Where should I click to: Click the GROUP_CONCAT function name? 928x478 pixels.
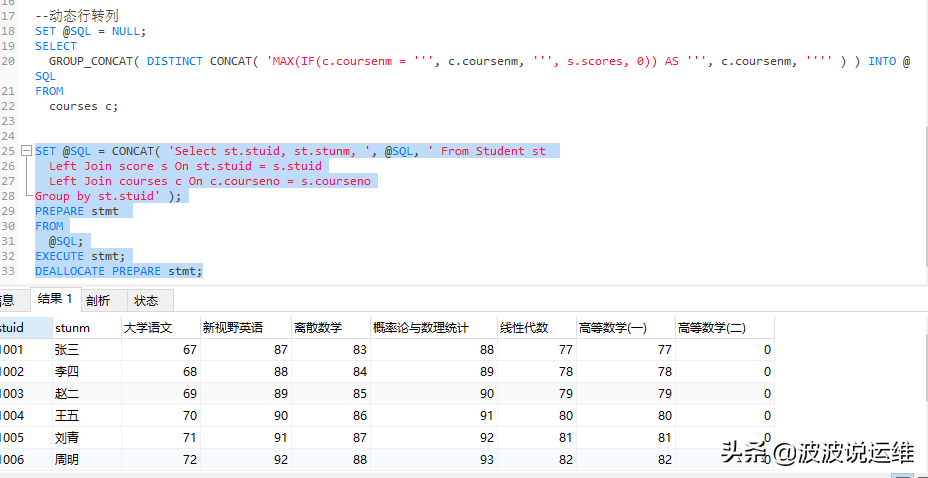pyautogui.click(x=91, y=62)
